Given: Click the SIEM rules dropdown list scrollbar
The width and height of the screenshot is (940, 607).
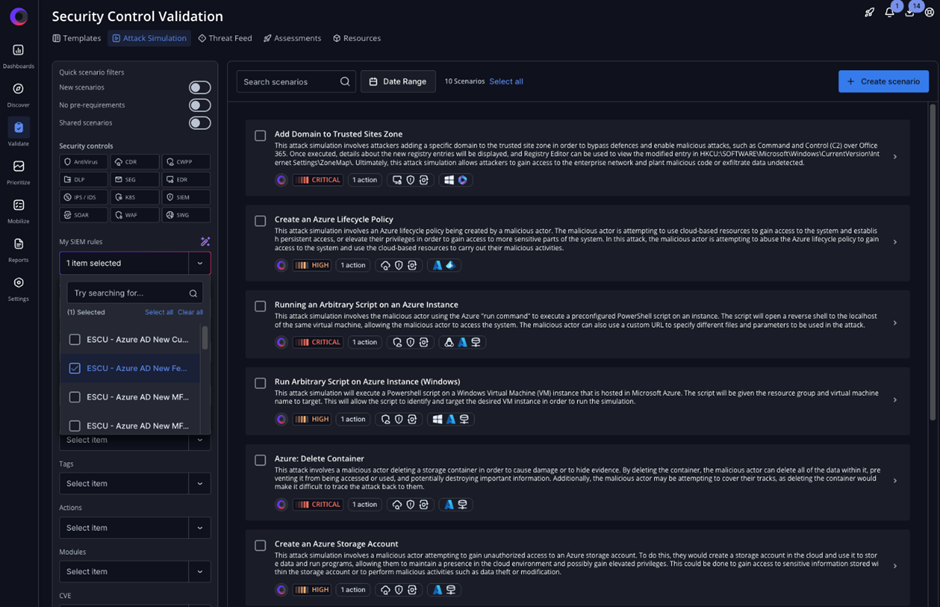Looking at the screenshot, I should (205, 338).
